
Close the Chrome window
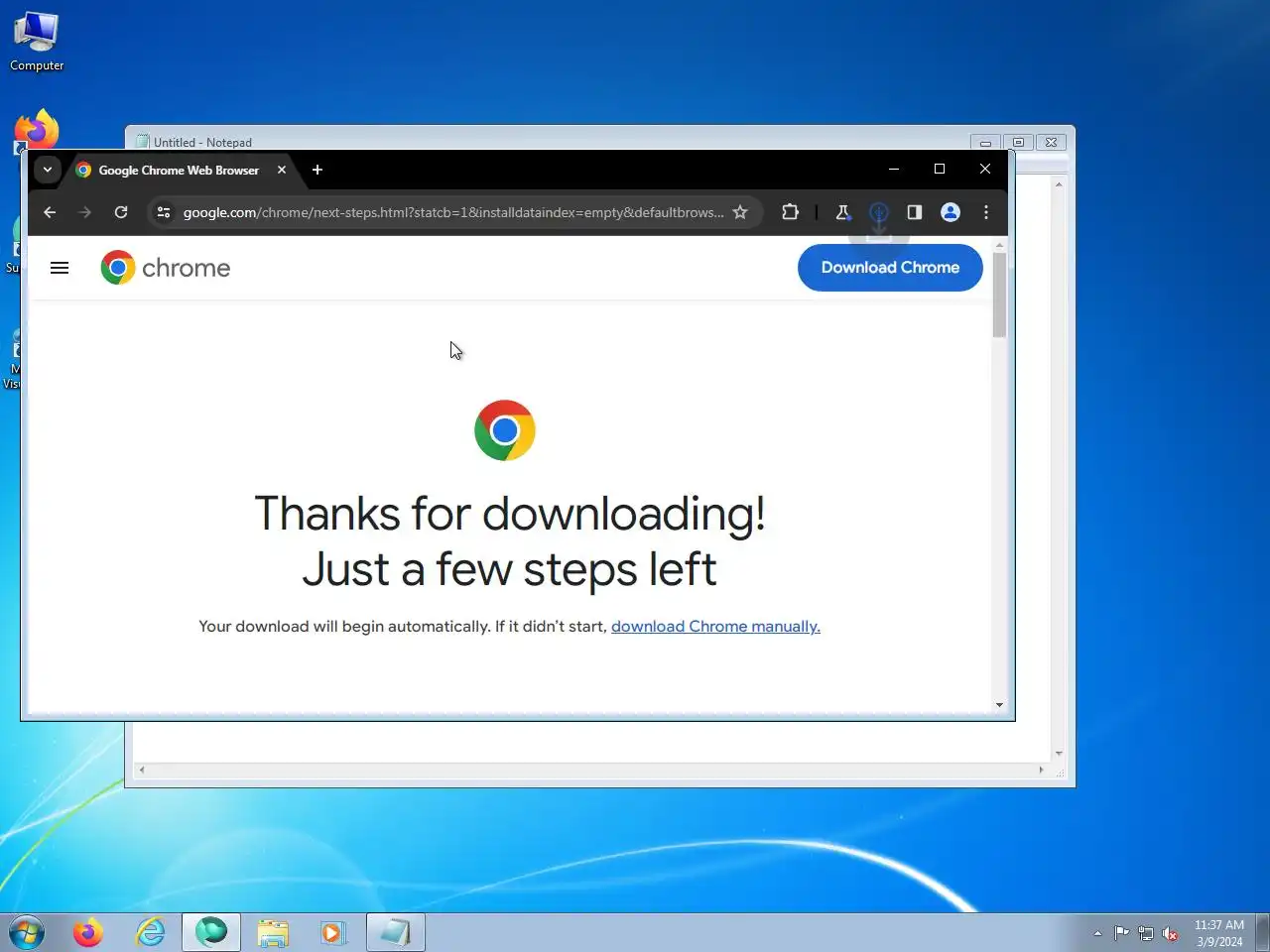[985, 170]
